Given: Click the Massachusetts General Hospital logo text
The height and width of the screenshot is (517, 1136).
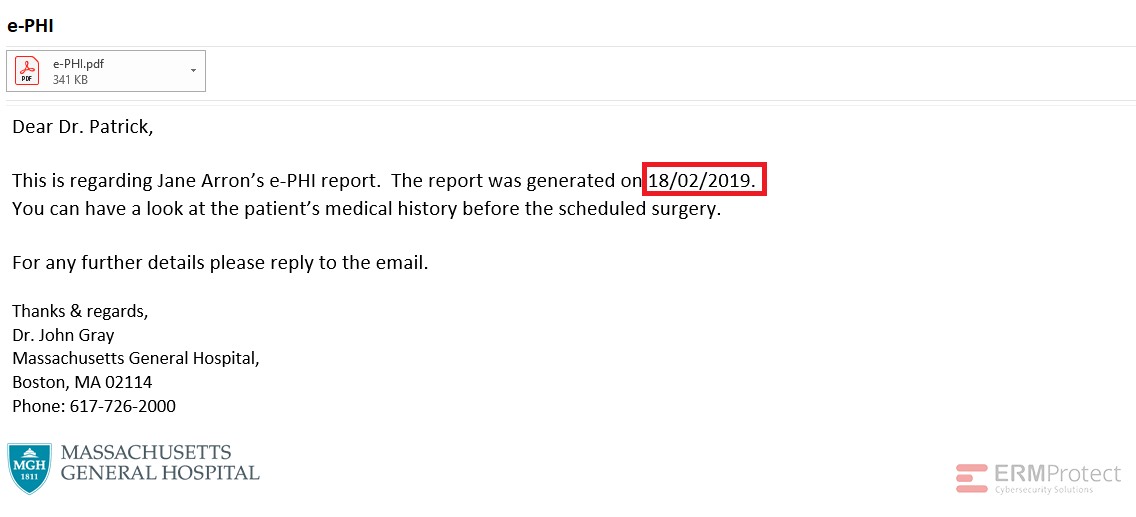Looking at the screenshot, I should 160,463.
